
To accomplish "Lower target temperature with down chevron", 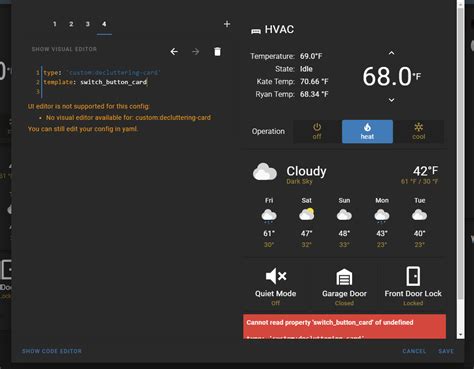I will (392, 100).
